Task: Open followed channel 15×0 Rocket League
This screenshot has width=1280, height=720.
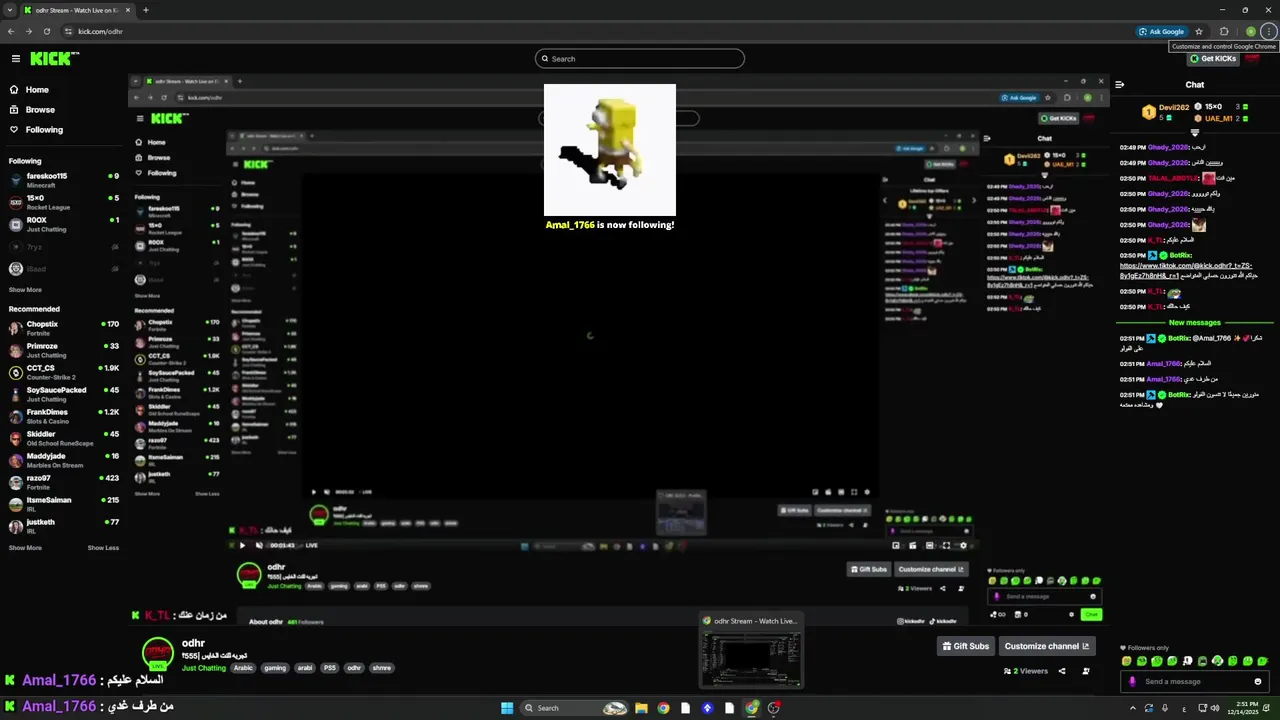Action: coord(62,202)
